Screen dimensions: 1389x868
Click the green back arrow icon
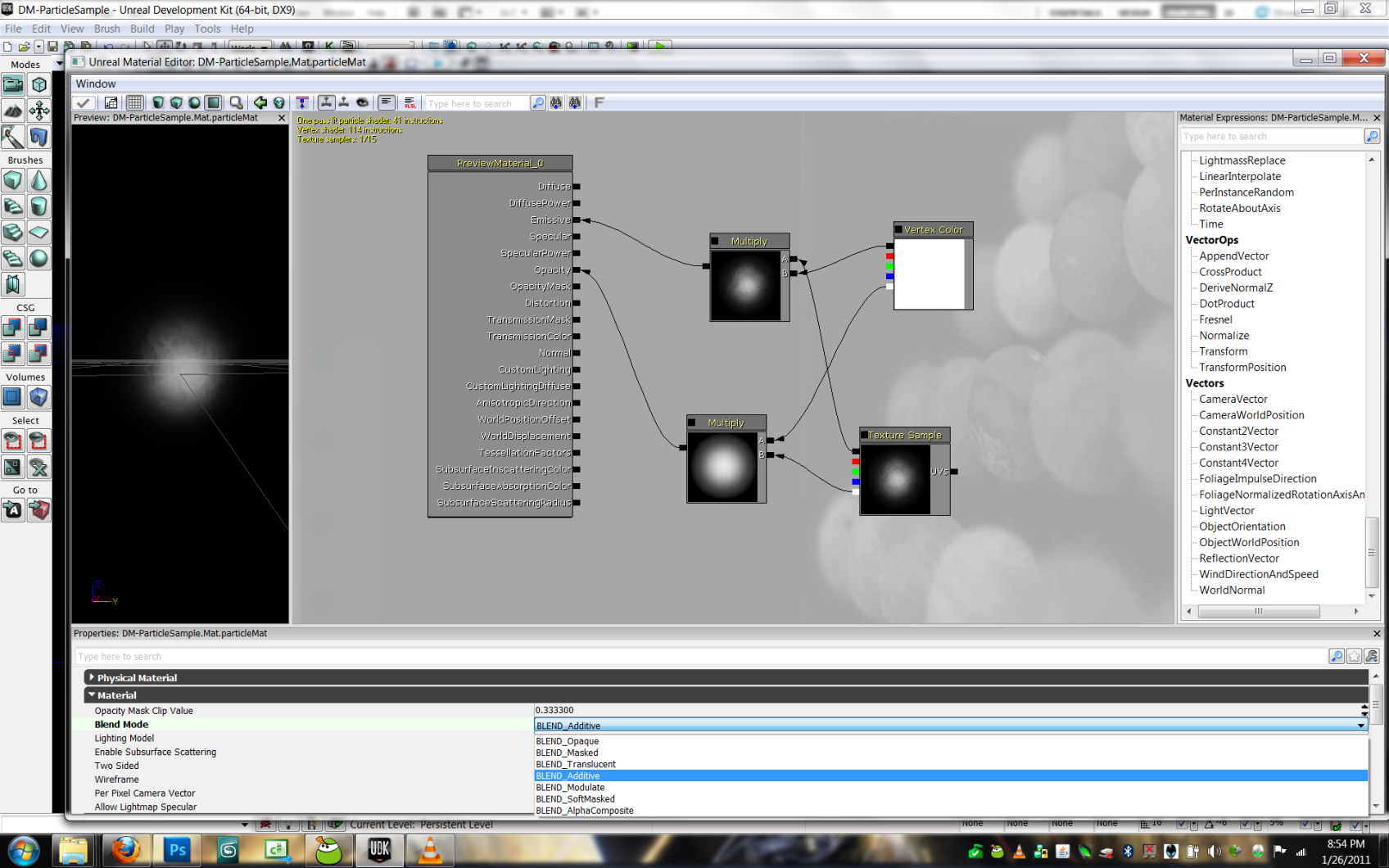260,102
